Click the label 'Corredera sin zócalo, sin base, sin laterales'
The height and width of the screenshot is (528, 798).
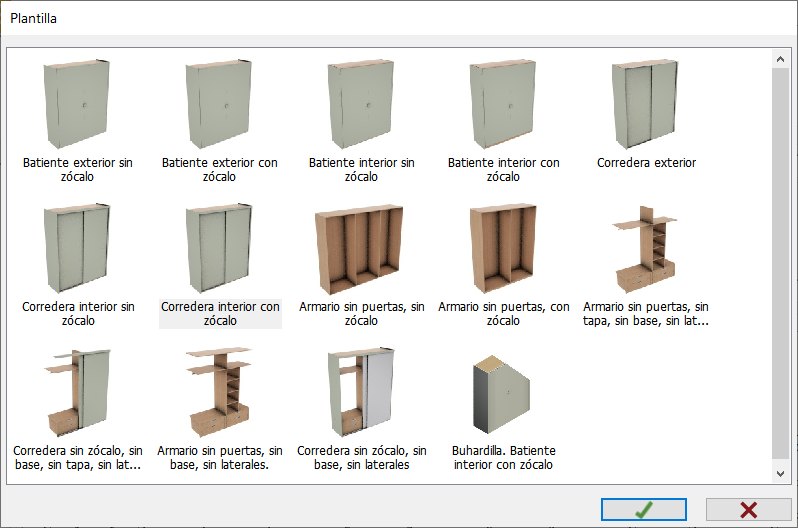[361, 458]
